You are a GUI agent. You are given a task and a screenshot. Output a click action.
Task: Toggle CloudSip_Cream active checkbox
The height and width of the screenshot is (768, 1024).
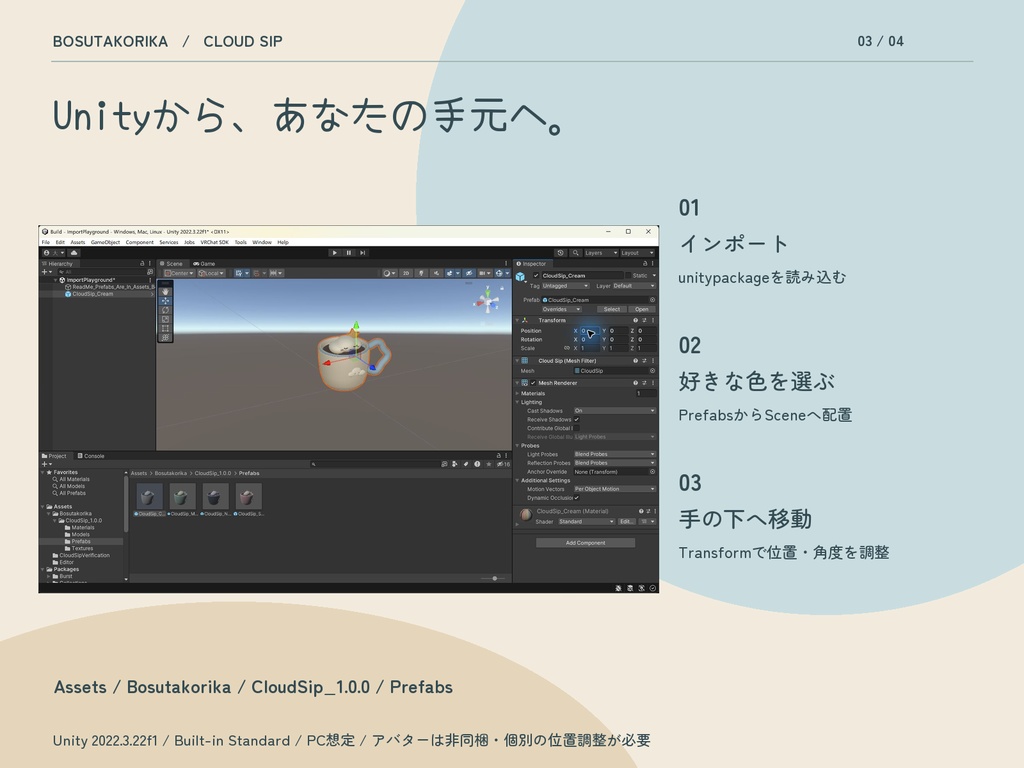pyautogui.click(x=536, y=276)
